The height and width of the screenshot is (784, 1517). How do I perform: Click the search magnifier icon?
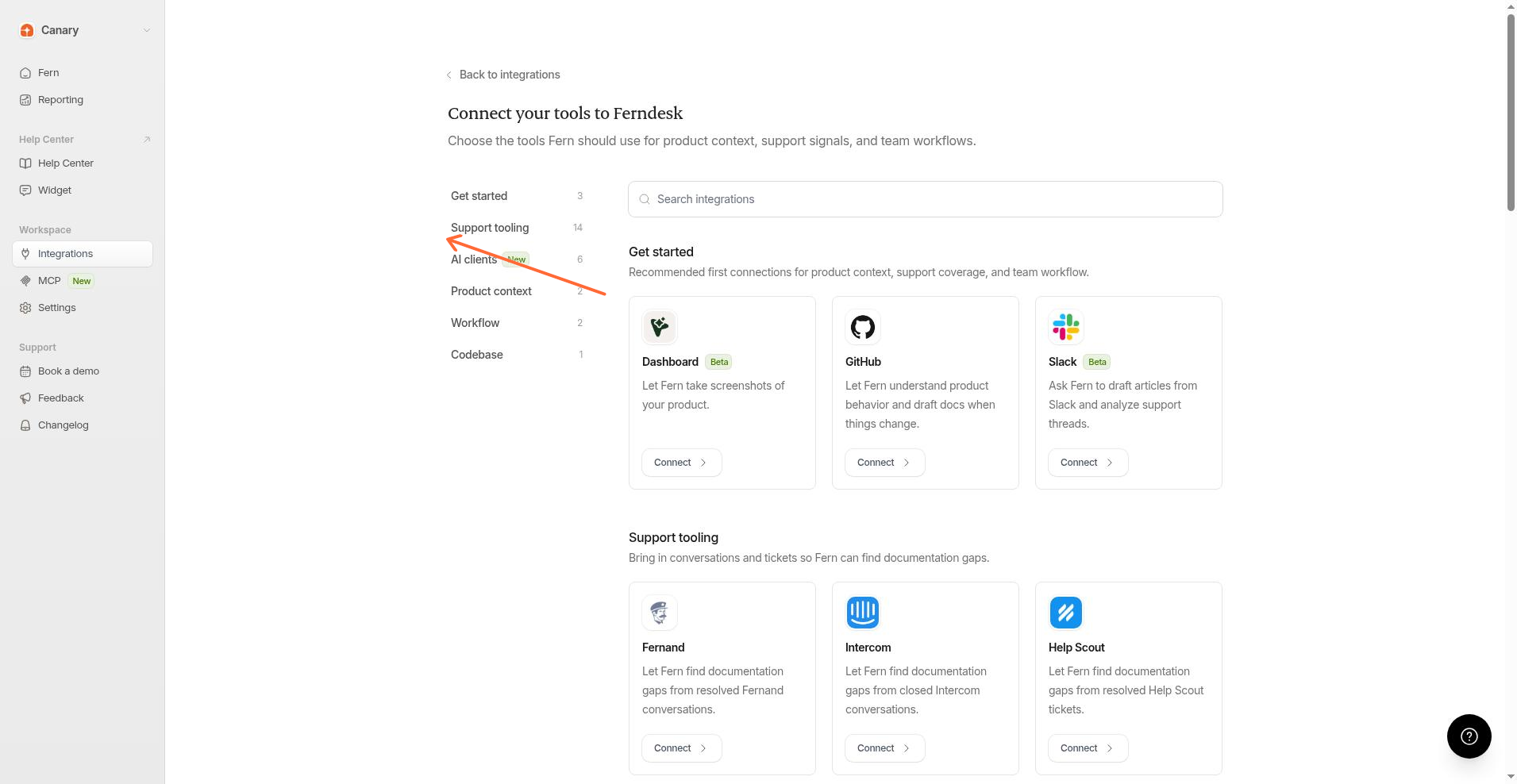[x=645, y=199]
